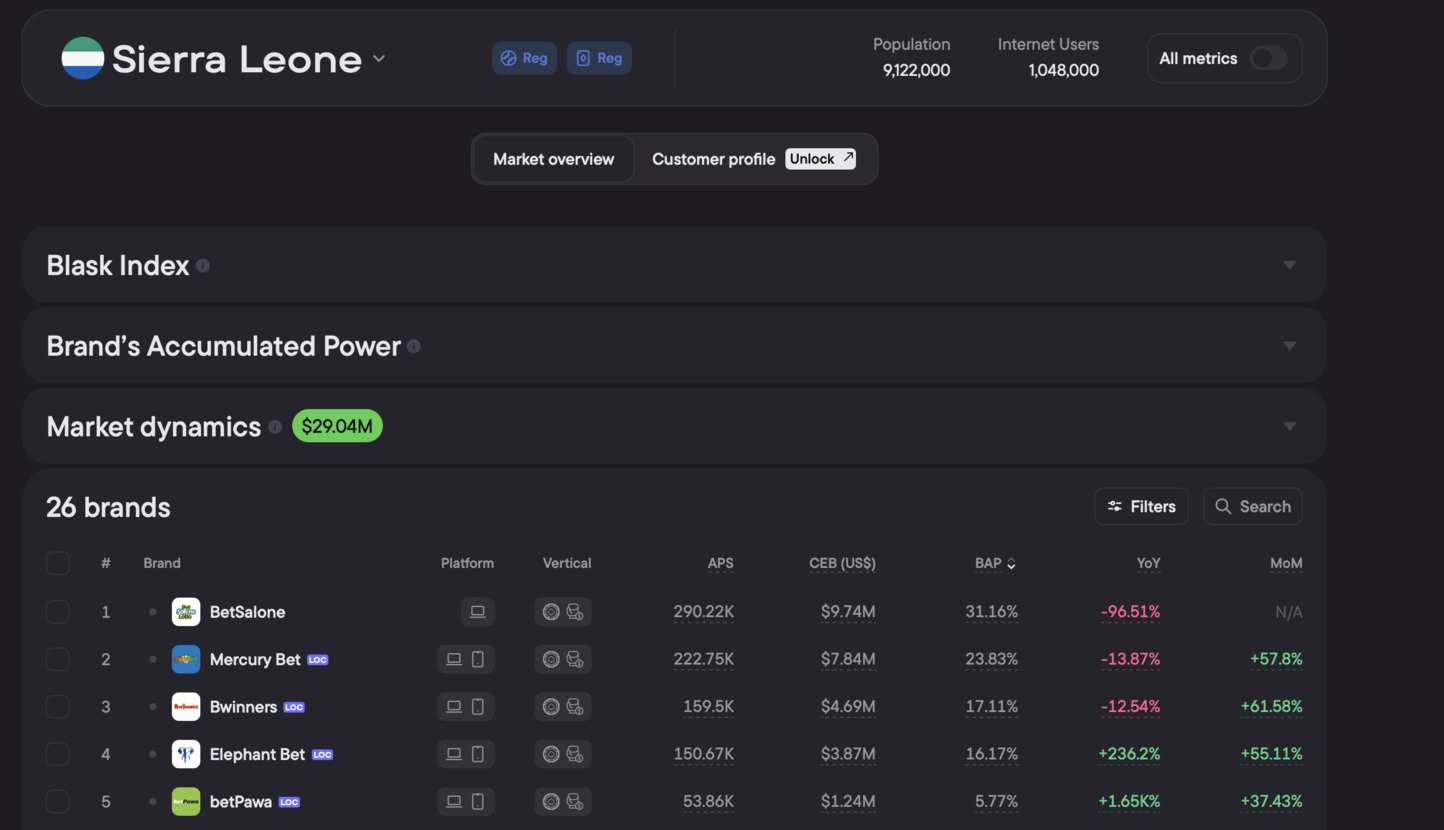Click the Search field in brands table
Screen dimensions: 1444x830
tap(1253, 507)
